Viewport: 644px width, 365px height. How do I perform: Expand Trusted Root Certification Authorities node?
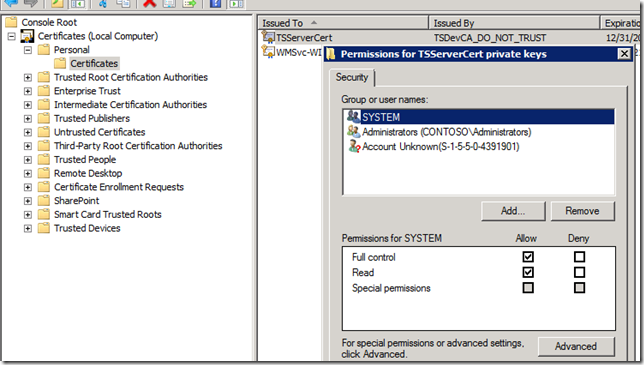pyautogui.click(x=28, y=77)
